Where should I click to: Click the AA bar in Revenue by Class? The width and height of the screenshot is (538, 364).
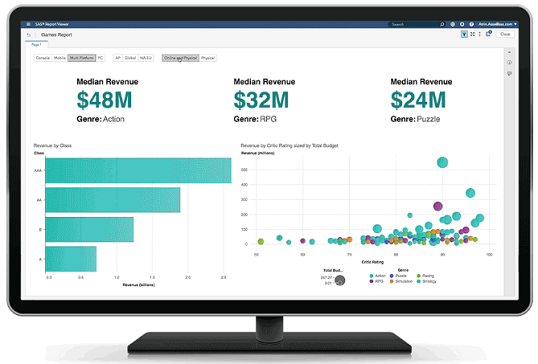click(113, 200)
